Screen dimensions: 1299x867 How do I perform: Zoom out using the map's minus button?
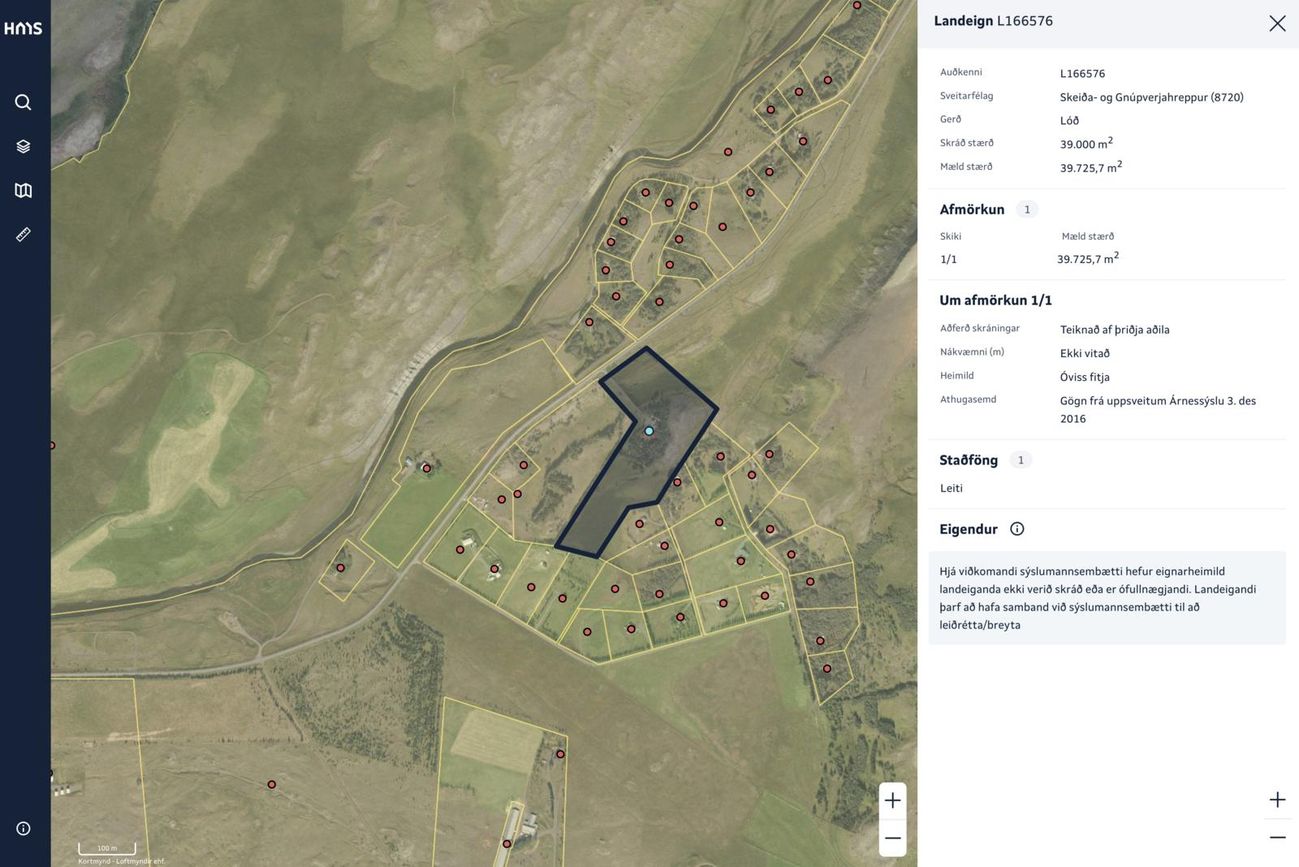click(x=892, y=838)
